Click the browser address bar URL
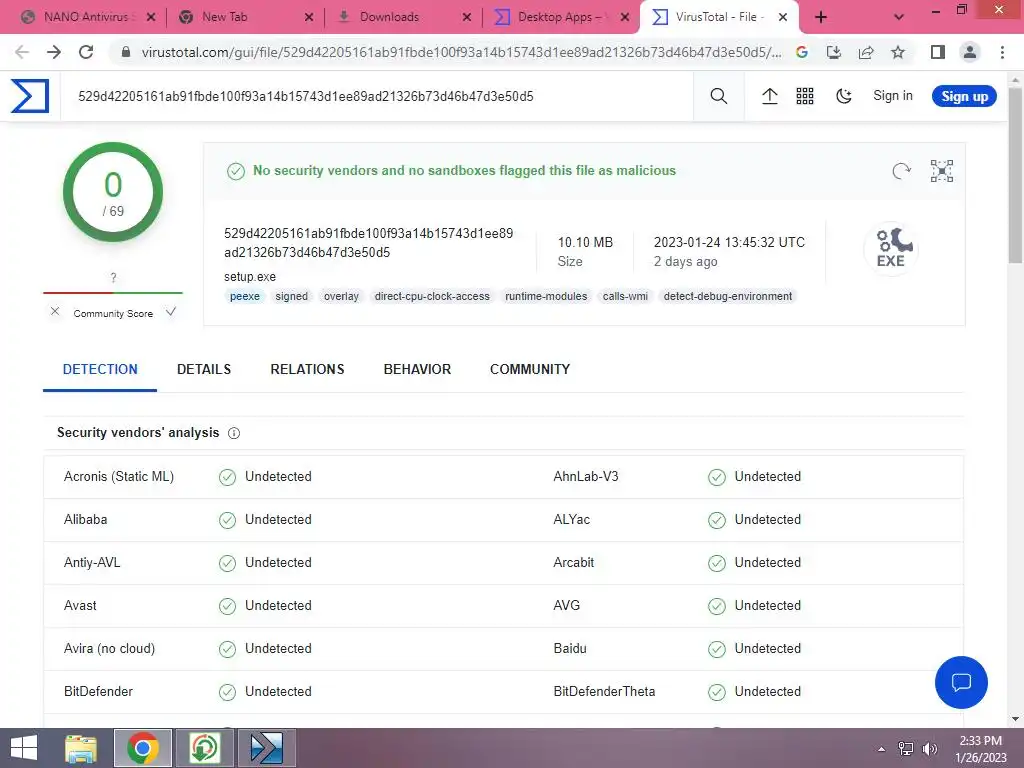The image size is (1024, 768). pyautogui.click(x=461, y=52)
